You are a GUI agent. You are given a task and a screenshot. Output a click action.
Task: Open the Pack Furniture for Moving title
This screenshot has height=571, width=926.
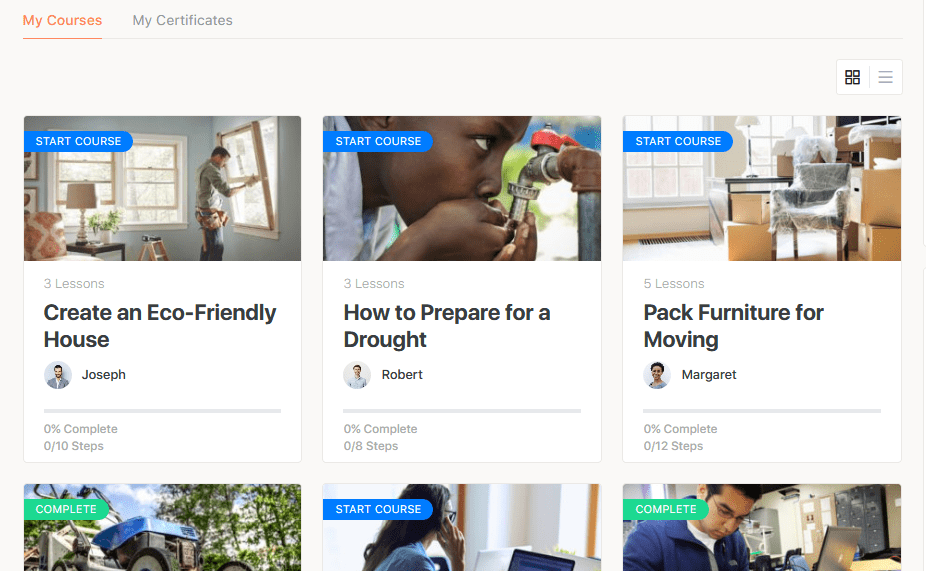[733, 326]
